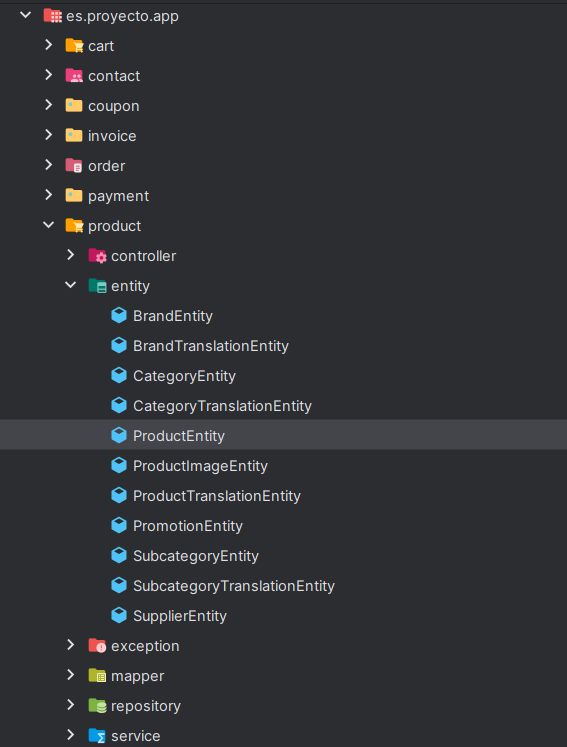Expand the exception folder

tap(71, 645)
